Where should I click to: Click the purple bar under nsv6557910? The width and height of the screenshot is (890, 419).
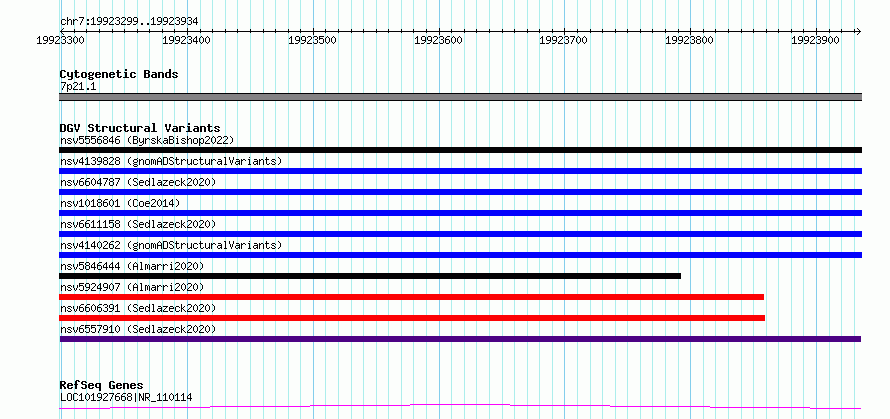[x=460, y=339]
